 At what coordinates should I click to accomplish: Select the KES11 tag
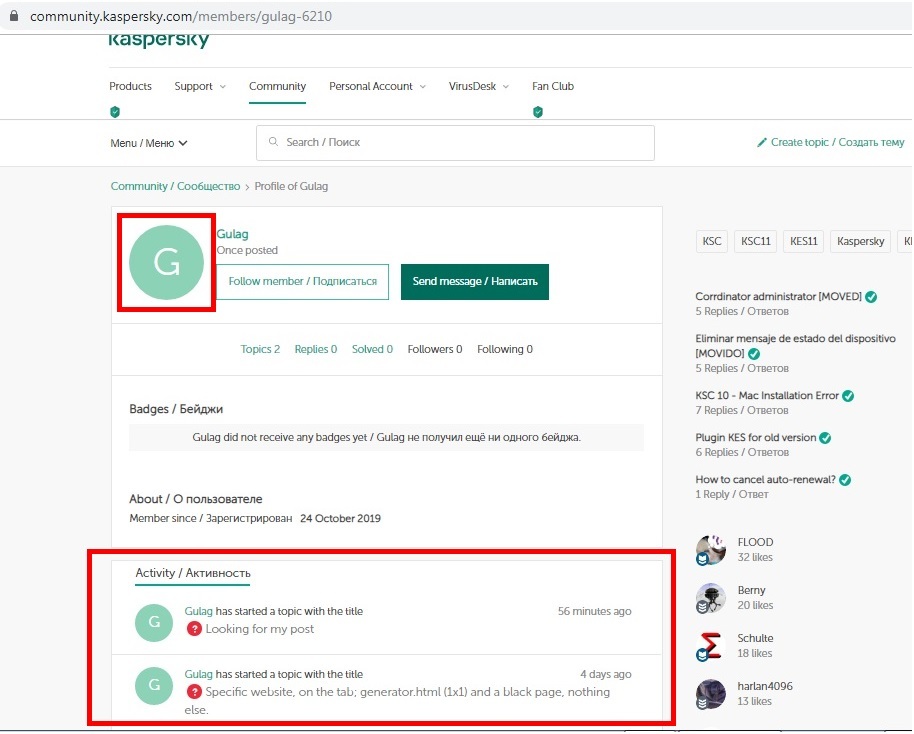click(803, 241)
